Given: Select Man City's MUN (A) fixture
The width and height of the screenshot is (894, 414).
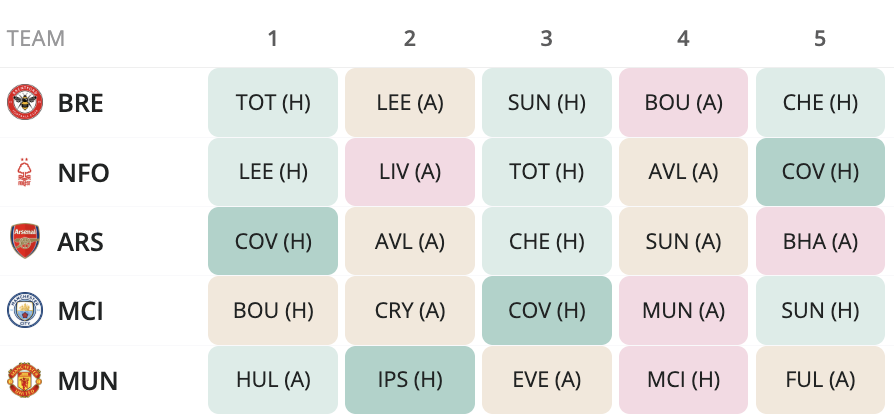Looking at the screenshot, I should click(684, 311).
